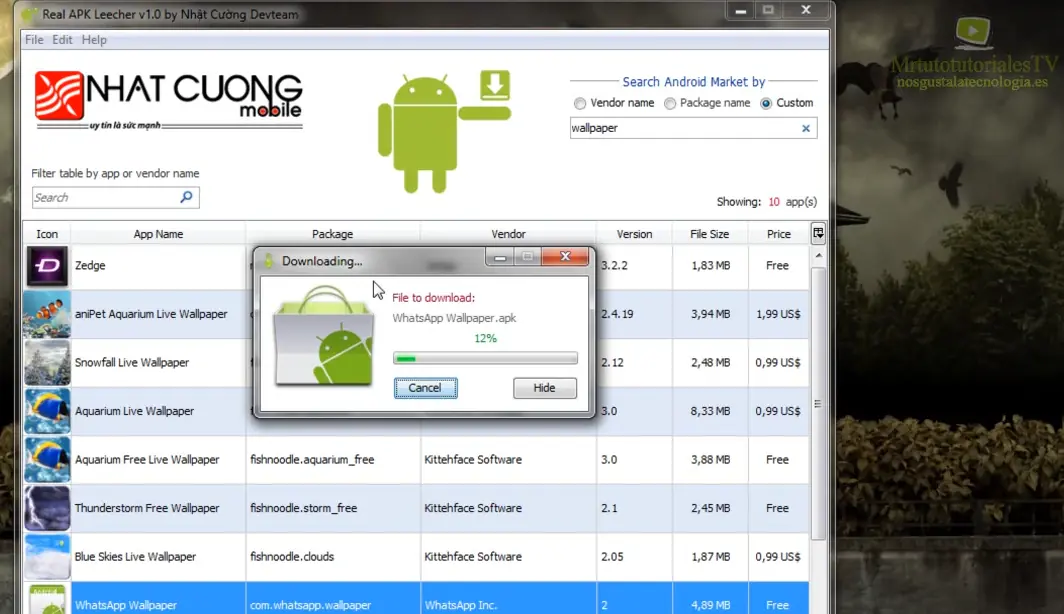
Task: Click the 2,45 MB file size cell
Action: pyautogui.click(x=710, y=508)
